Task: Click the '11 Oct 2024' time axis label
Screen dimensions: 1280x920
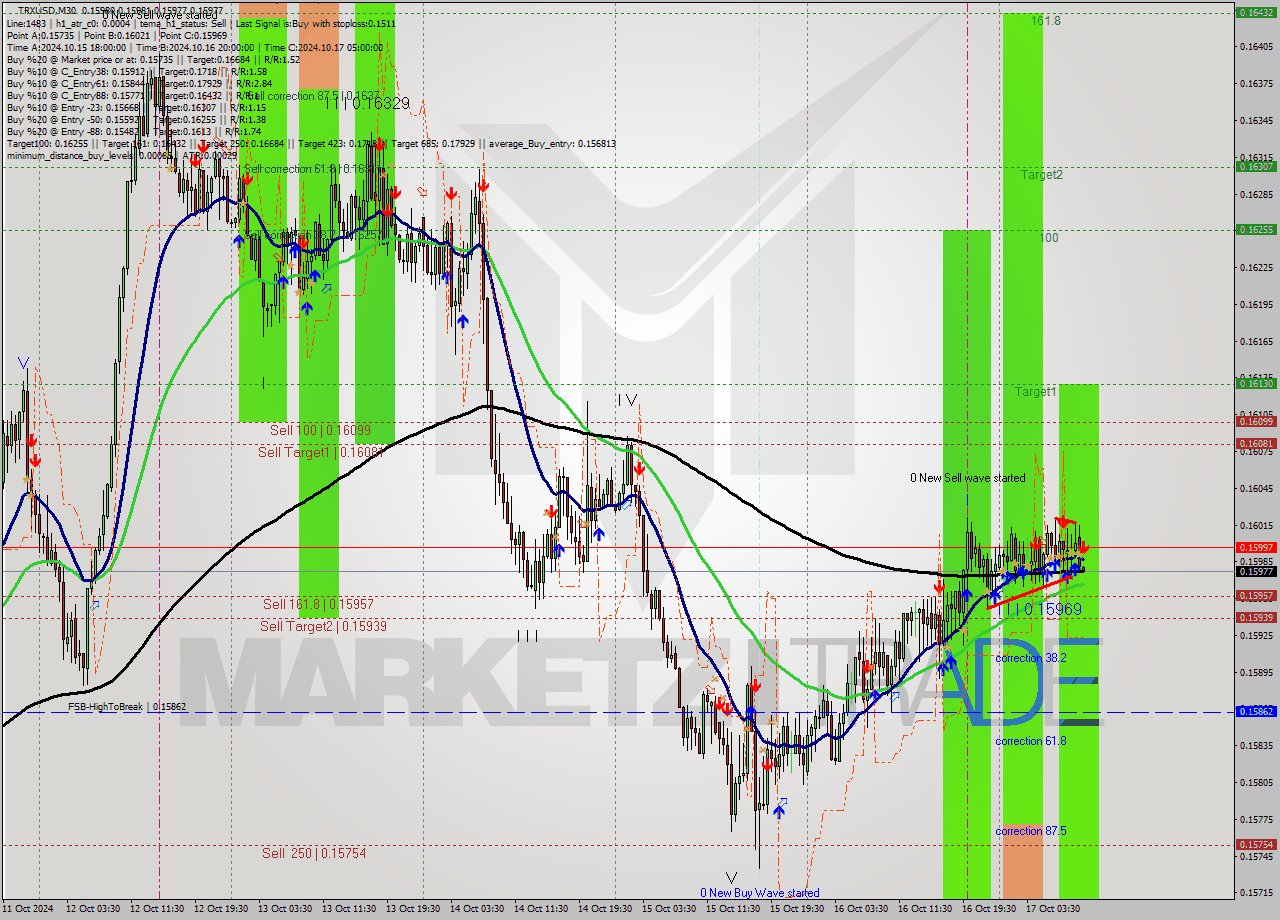Action: (x=28, y=909)
